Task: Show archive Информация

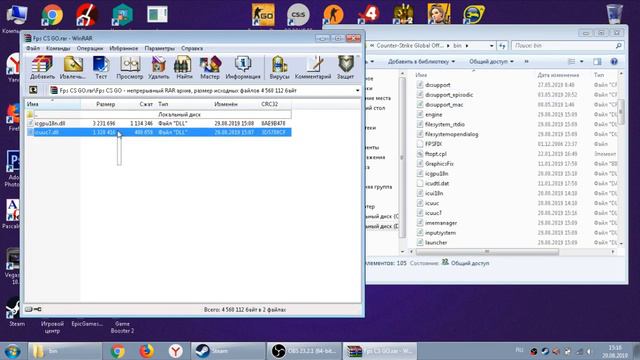Action: pyautogui.click(x=243, y=67)
